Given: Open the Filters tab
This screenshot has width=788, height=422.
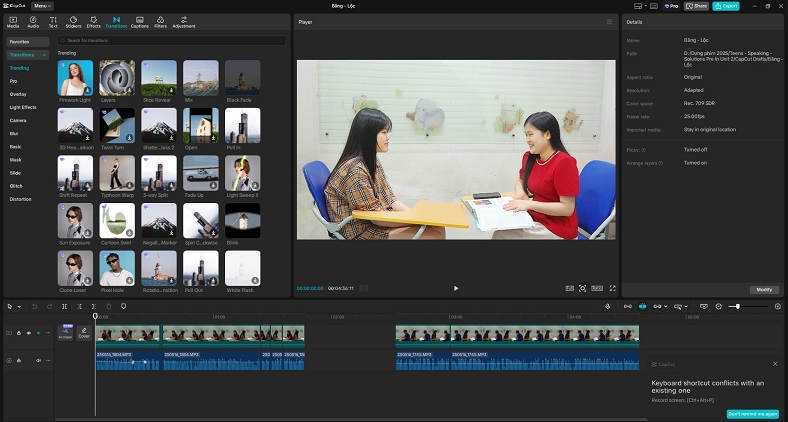Looking at the screenshot, I should [160, 22].
